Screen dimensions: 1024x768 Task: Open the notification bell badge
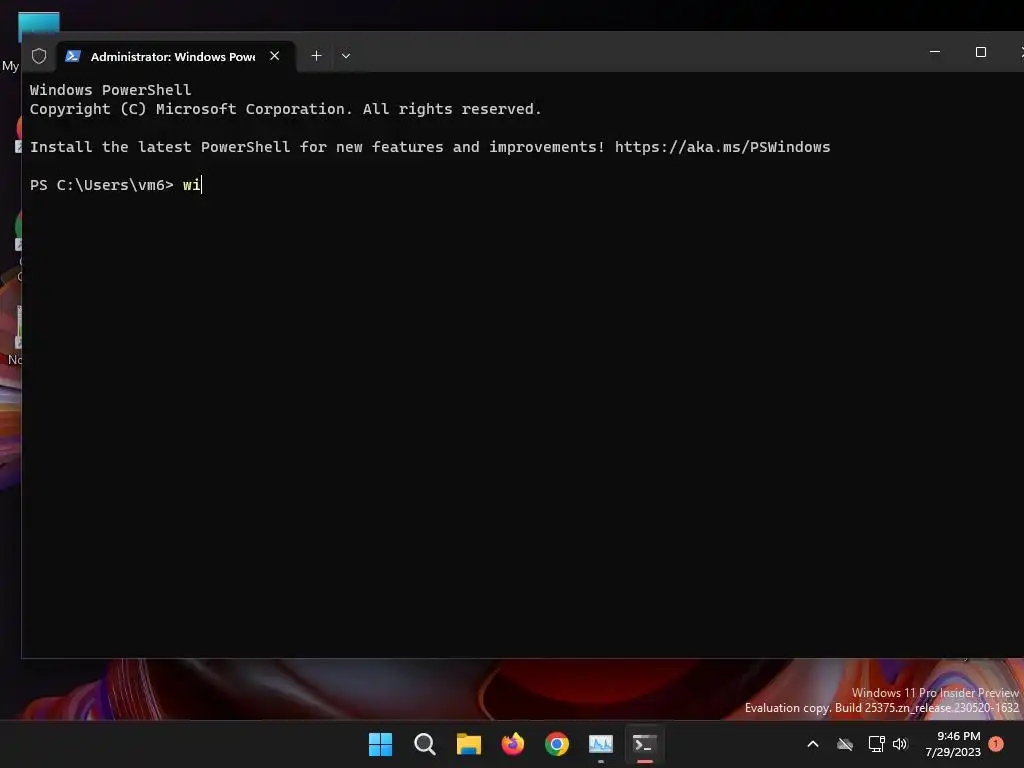(x=996, y=744)
